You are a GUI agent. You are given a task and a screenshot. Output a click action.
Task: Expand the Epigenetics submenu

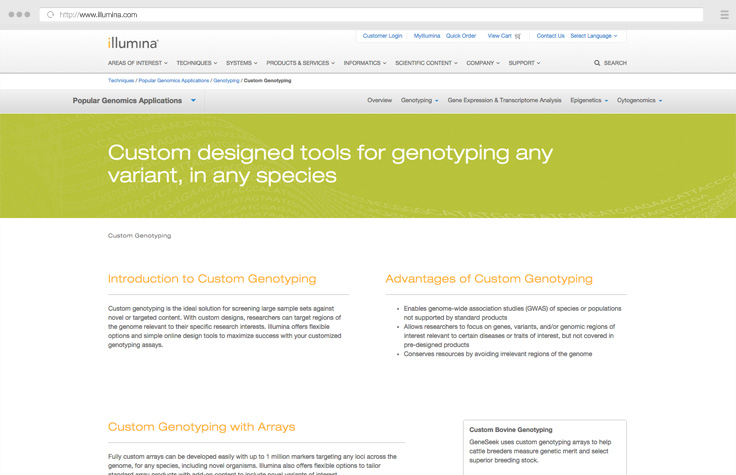click(x=588, y=101)
